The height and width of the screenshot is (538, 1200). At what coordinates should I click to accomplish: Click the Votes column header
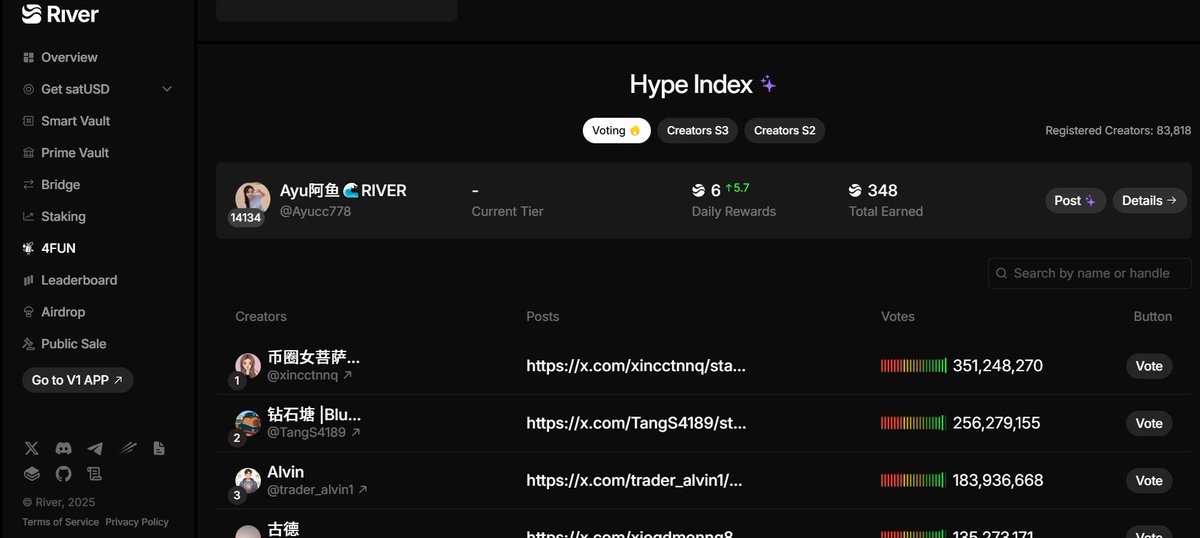click(898, 317)
